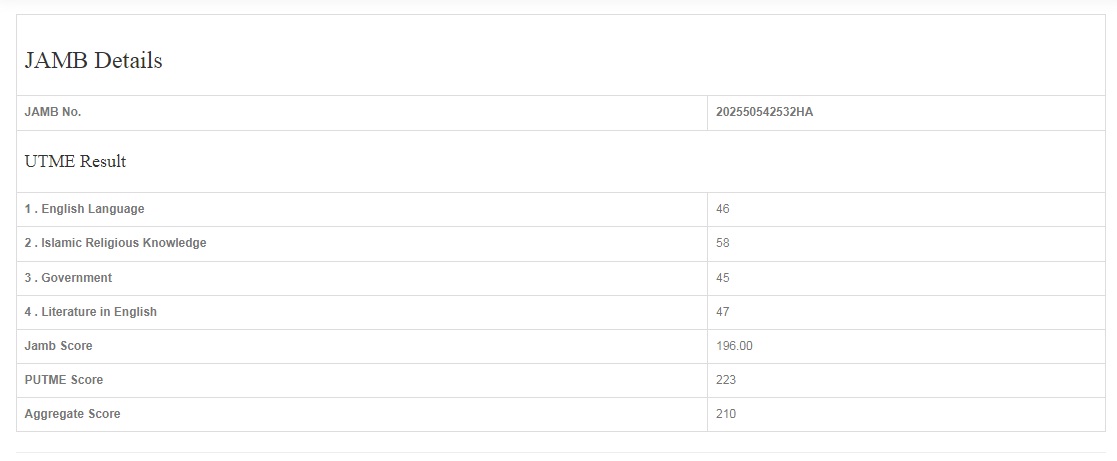Select the Literature in English label

[x=91, y=312]
